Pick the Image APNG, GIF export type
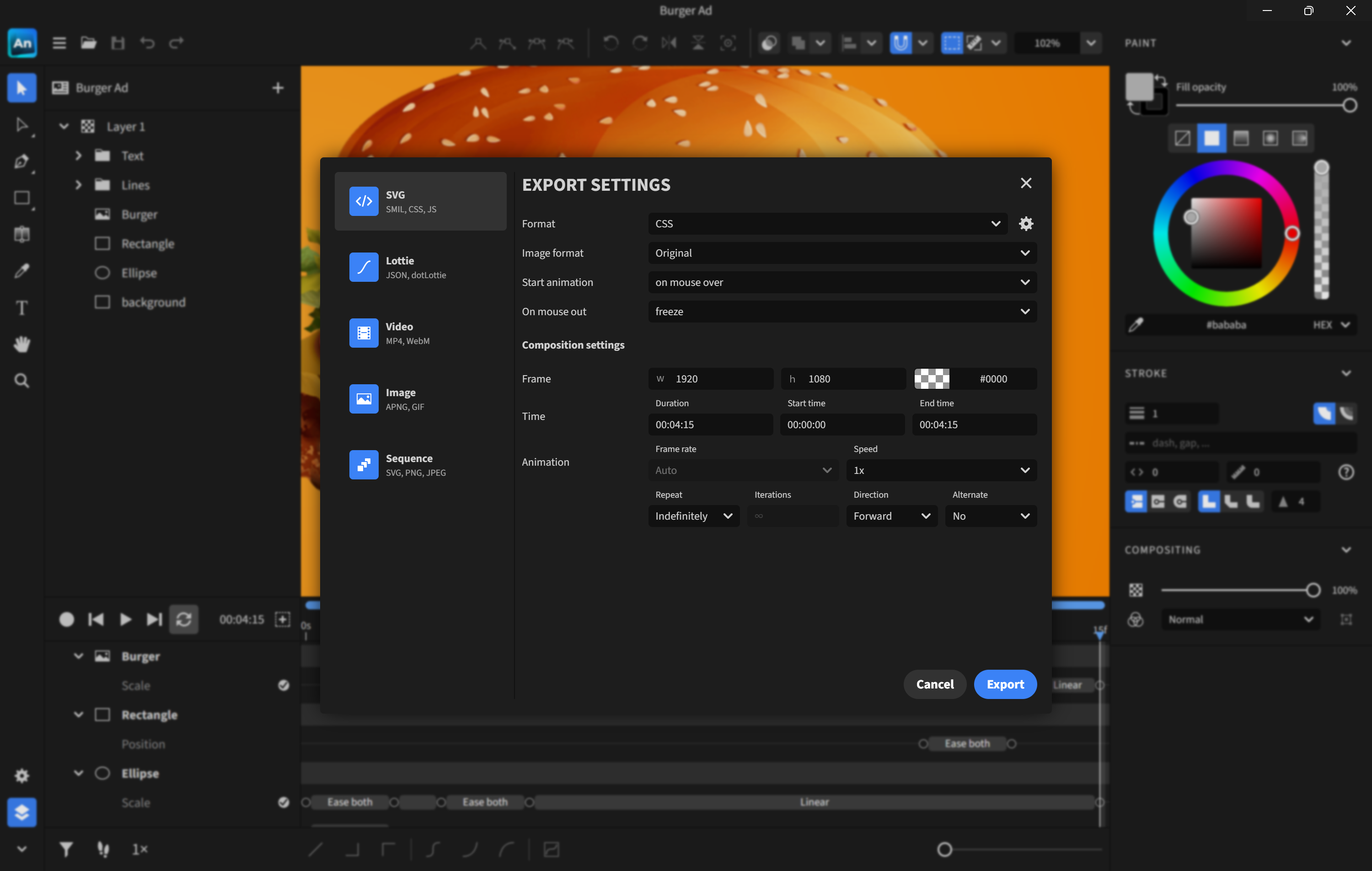 coord(420,398)
